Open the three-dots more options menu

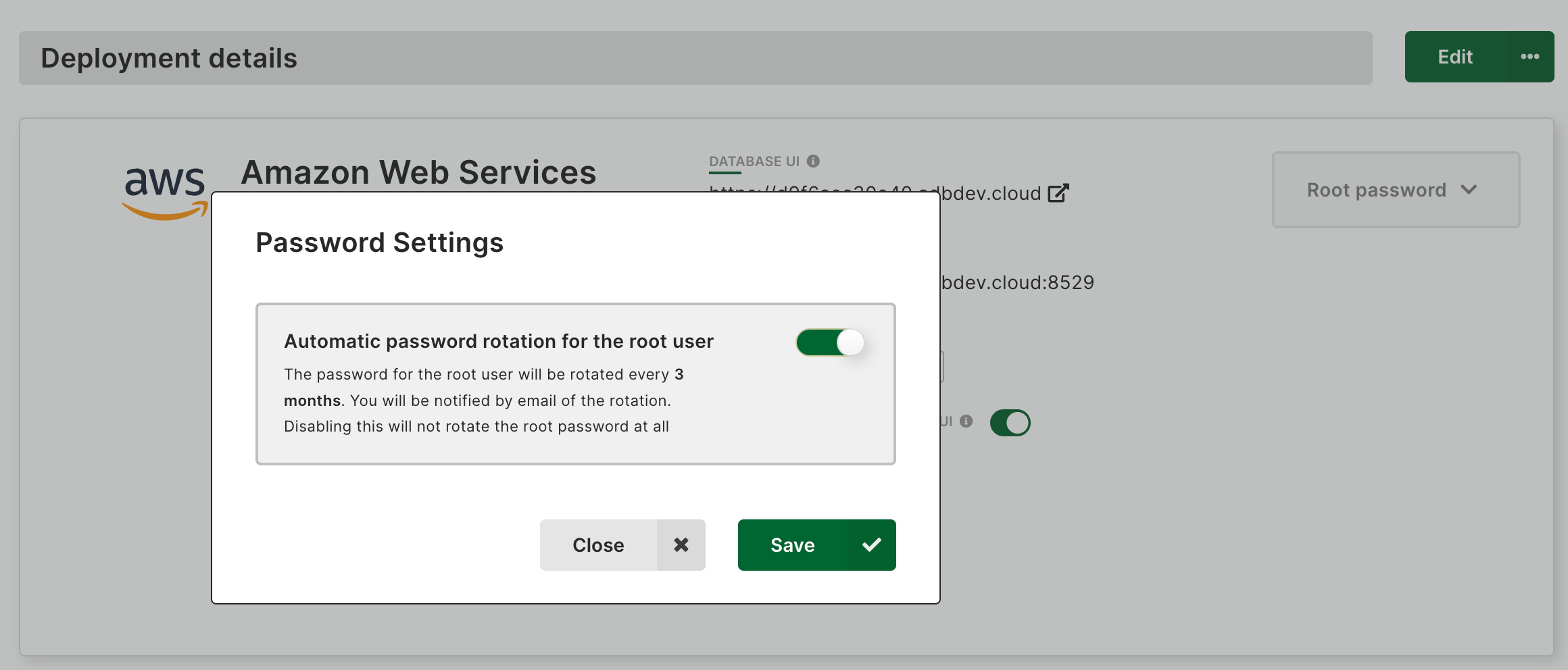tap(1530, 57)
